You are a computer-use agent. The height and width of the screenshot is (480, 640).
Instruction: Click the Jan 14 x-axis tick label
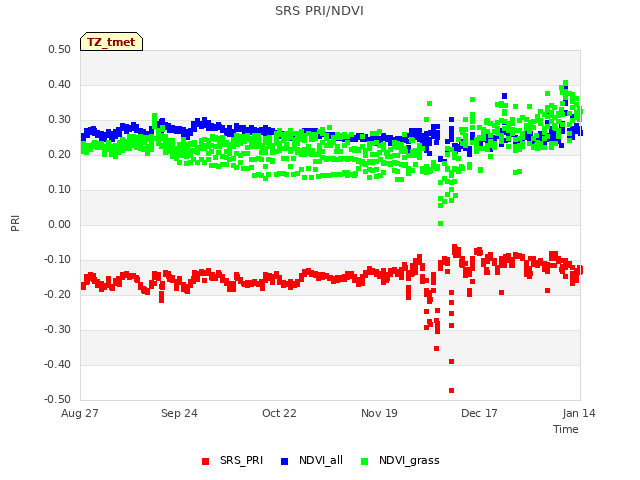[579, 413]
